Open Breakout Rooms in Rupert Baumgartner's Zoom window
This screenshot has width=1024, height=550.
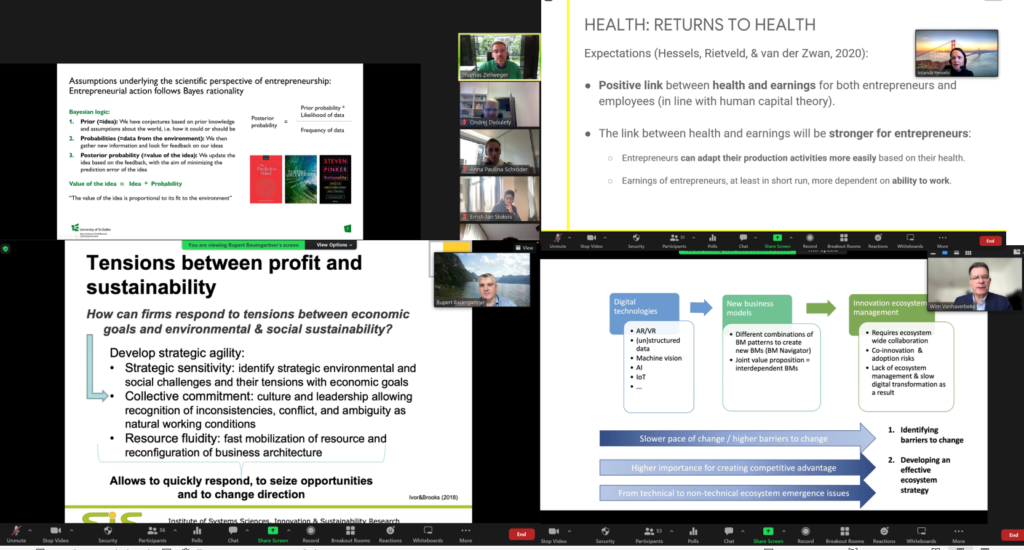point(351,534)
